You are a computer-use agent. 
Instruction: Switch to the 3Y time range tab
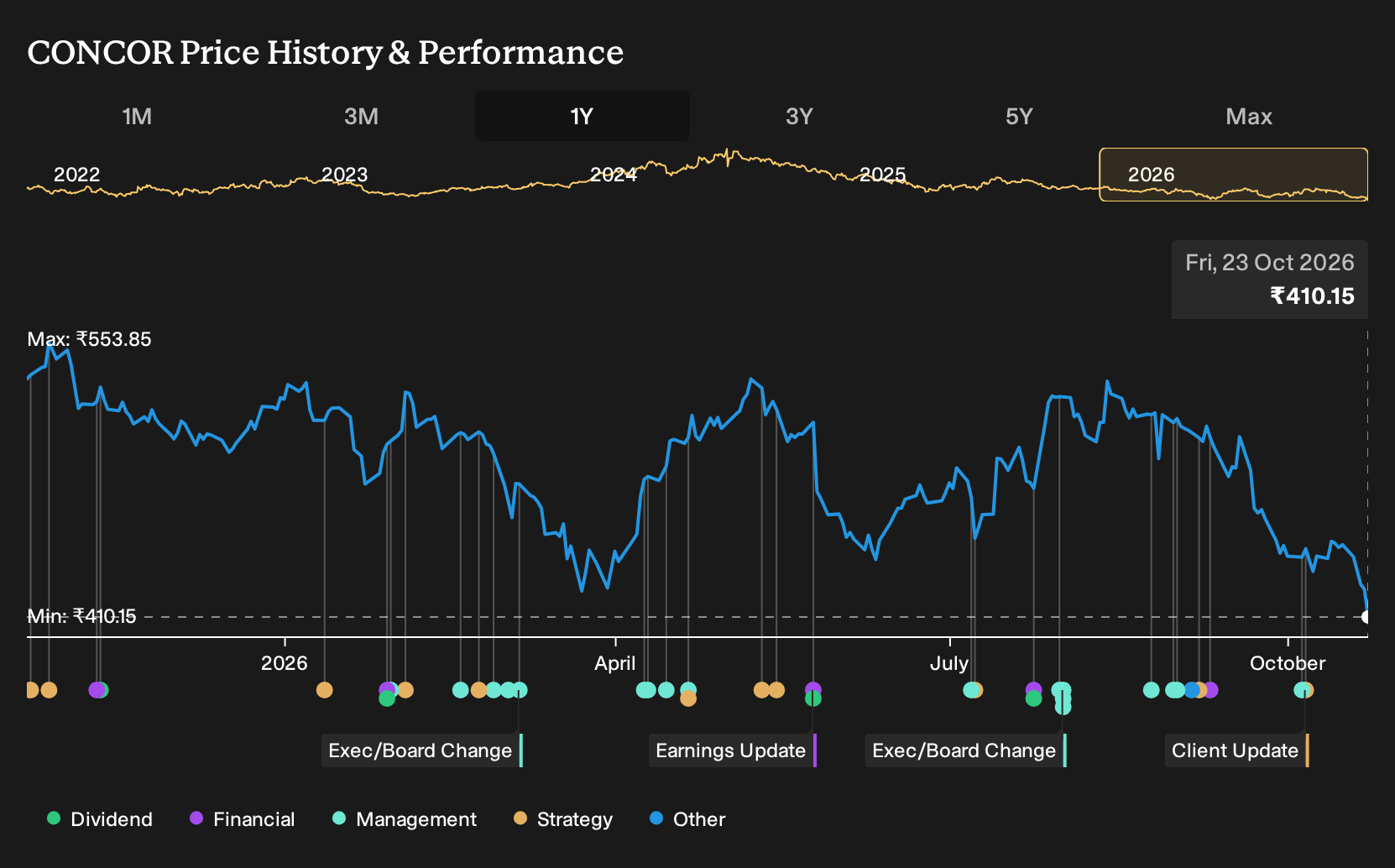799,116
